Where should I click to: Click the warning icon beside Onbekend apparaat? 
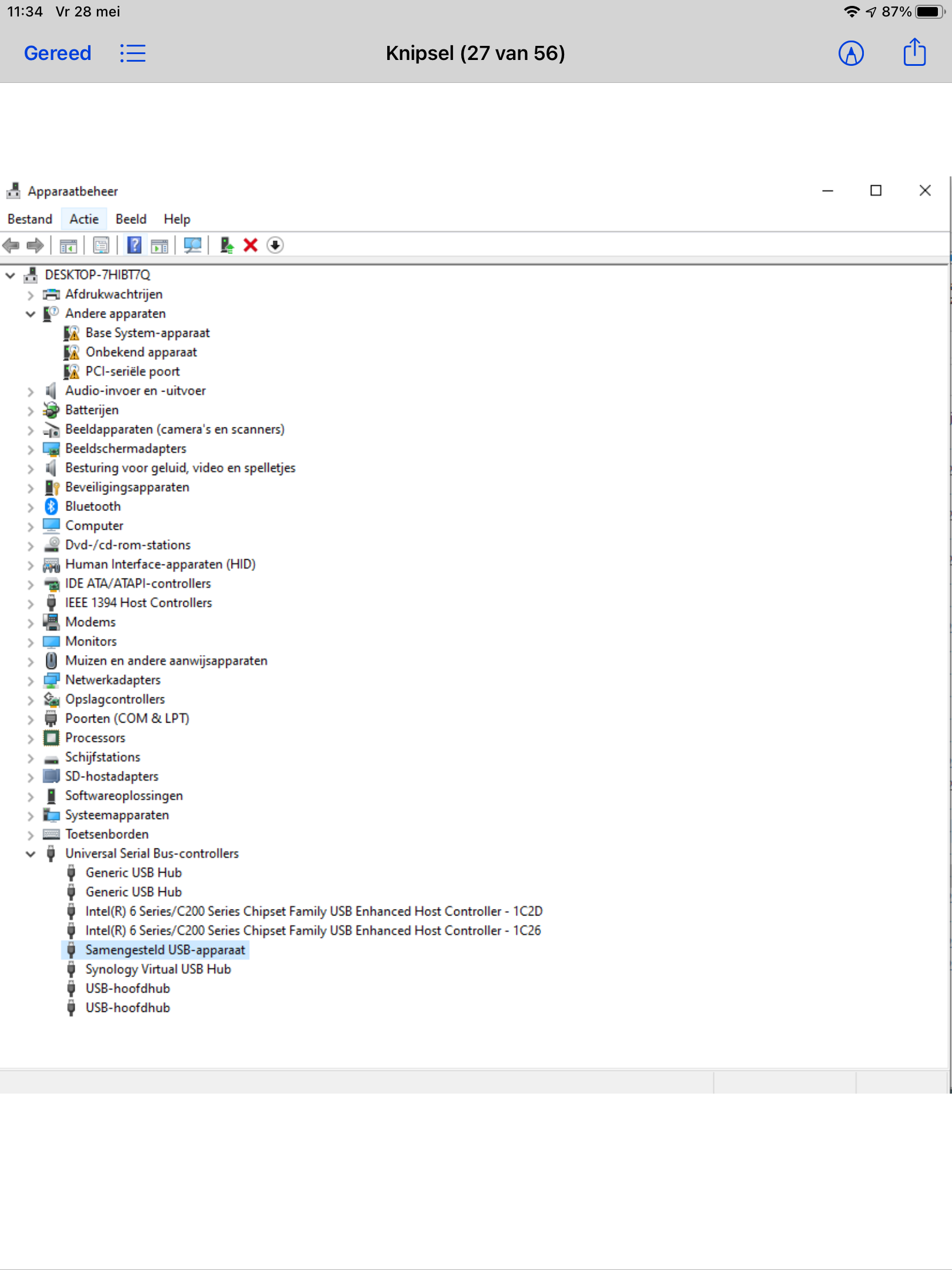[72, 352]
